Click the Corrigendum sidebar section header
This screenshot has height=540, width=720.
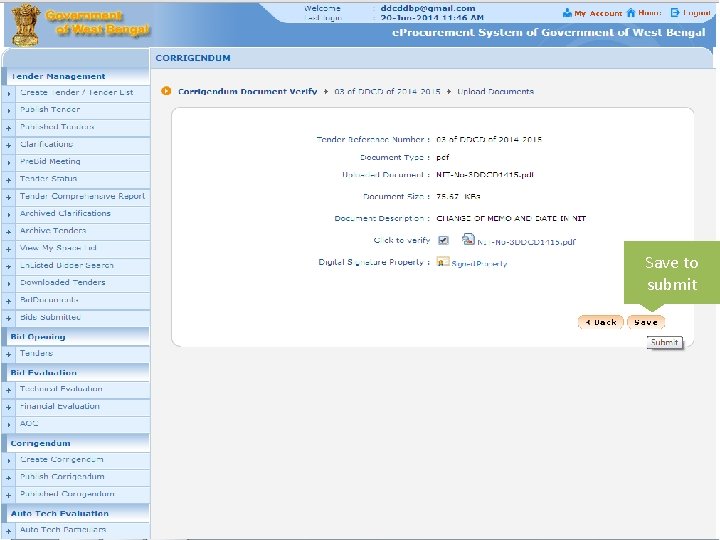pyautogui.click(x=40, y=443)
